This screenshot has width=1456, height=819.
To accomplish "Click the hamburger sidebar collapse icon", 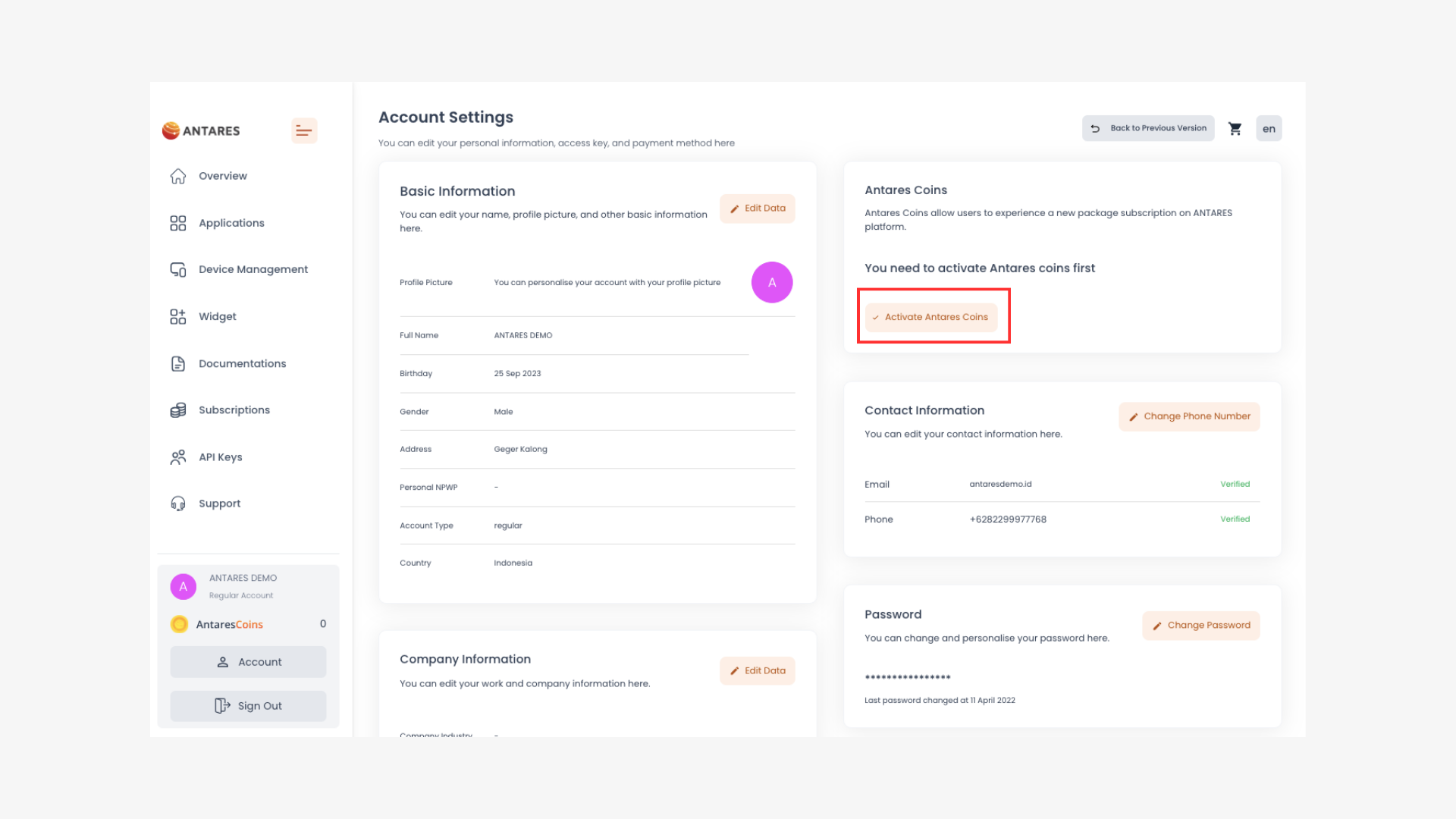I will coord(304,130).
